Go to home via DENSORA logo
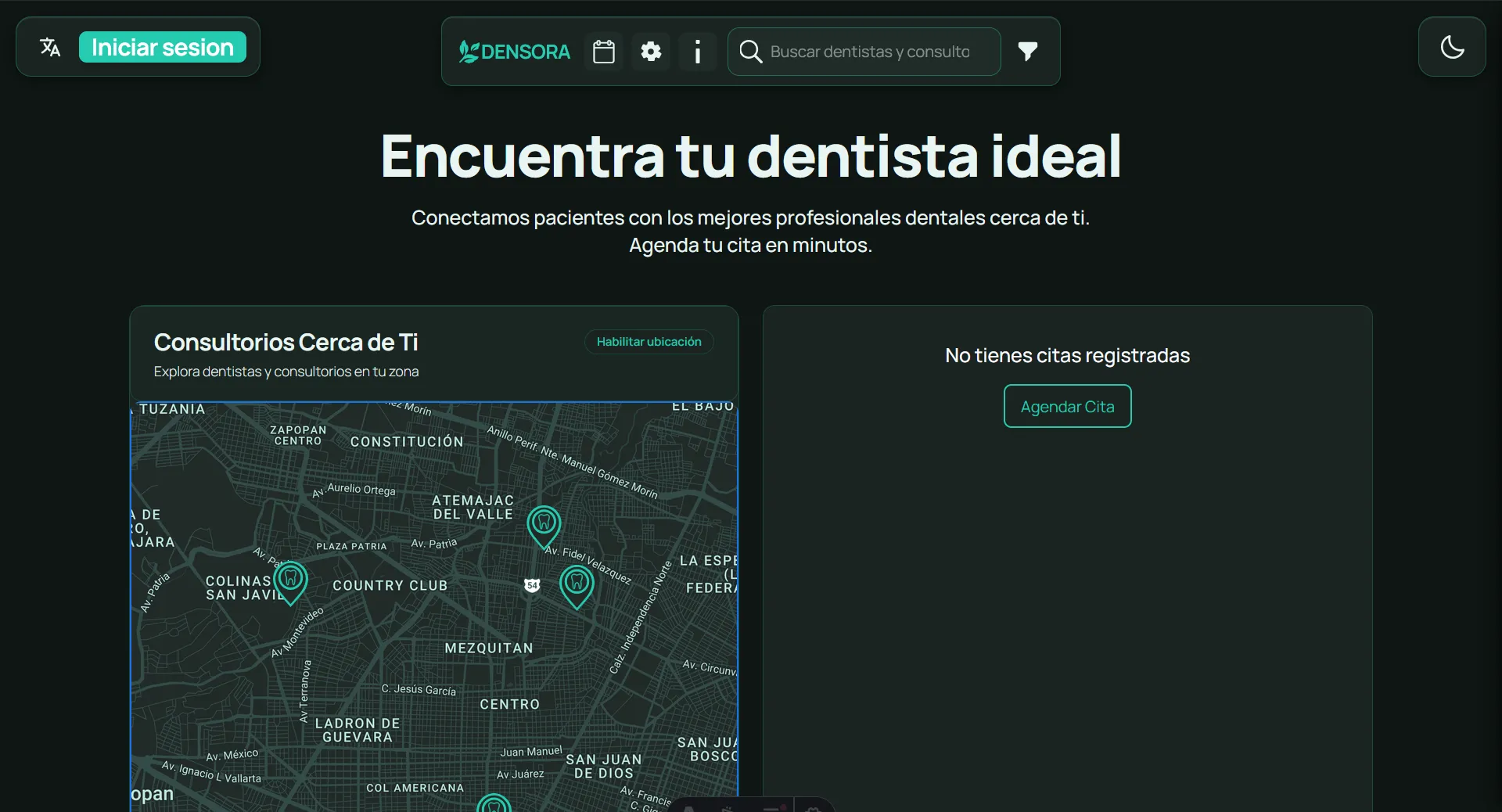Viewport: 1502px width, 812px height. click(515, 52)
